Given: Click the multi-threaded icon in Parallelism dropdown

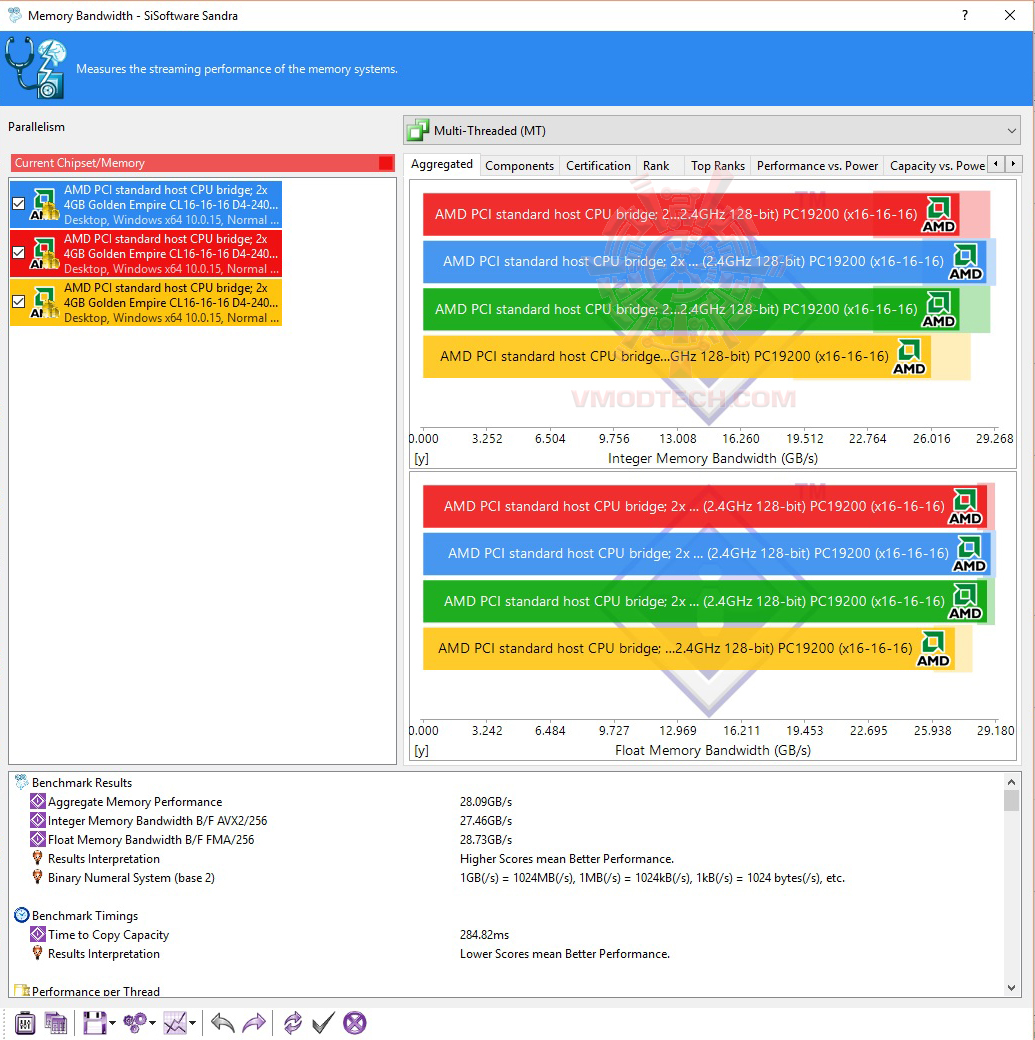Looking at the screenshot, I should tap(418, 131).
